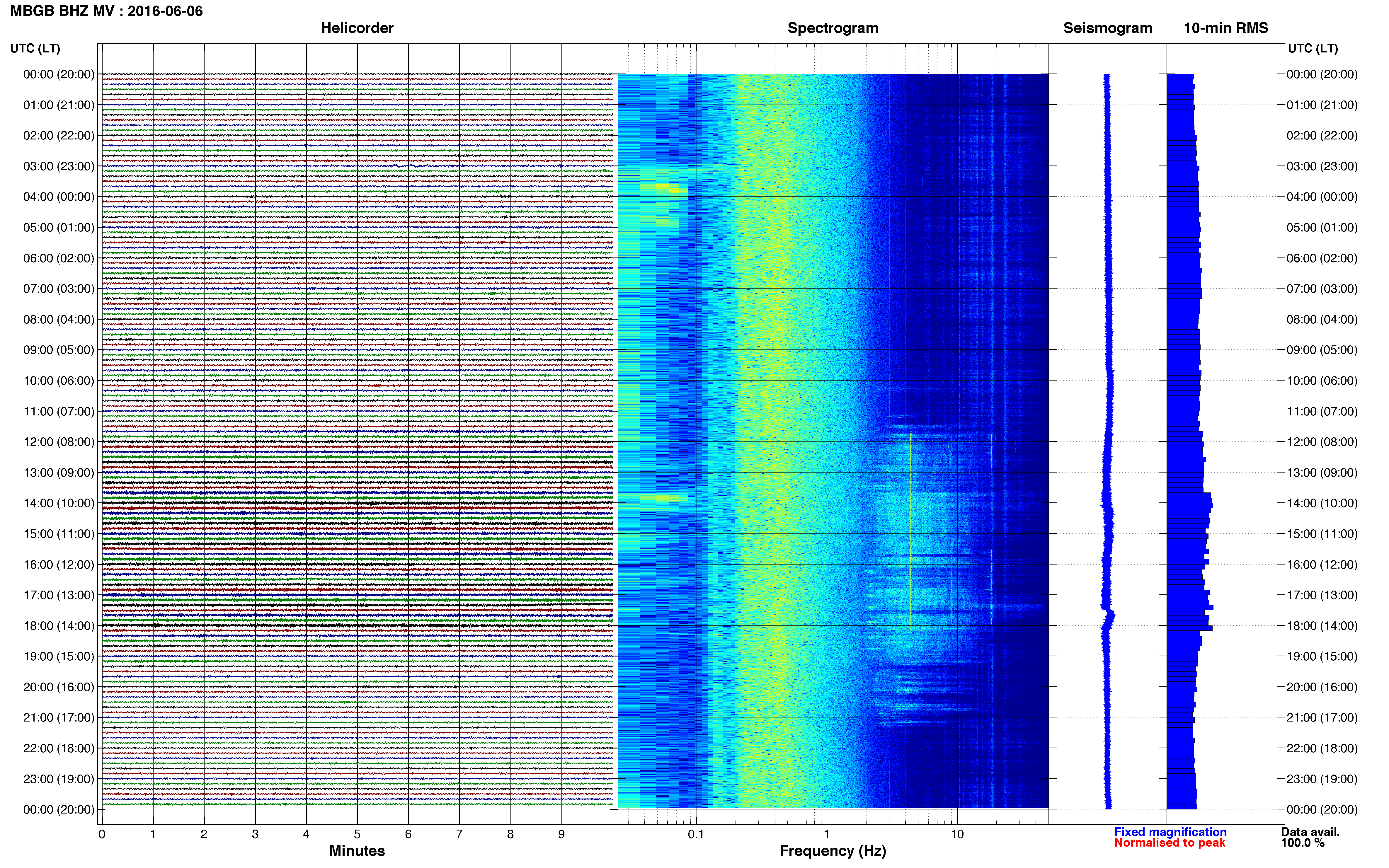Click "09:00 (05:00)" on the Helicorder time axis
1389x868 pixels.
click(59, 350)
